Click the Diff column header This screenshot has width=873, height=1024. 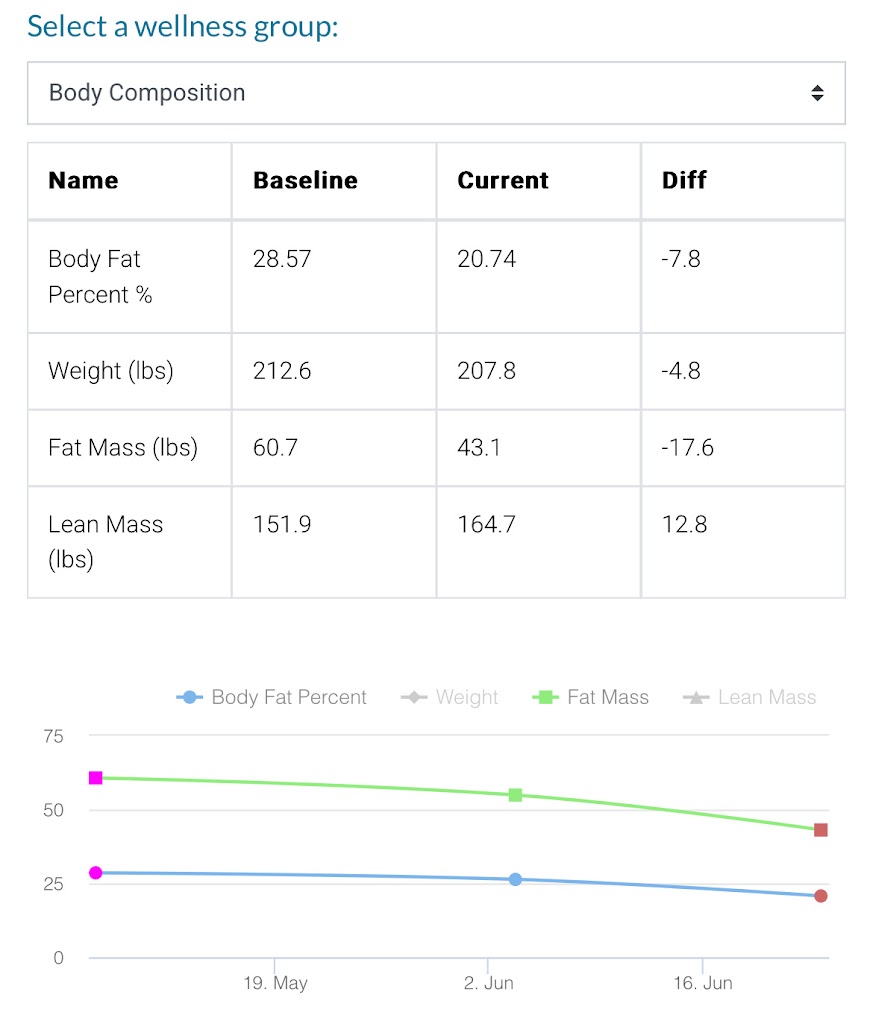(x=684, y=181)
